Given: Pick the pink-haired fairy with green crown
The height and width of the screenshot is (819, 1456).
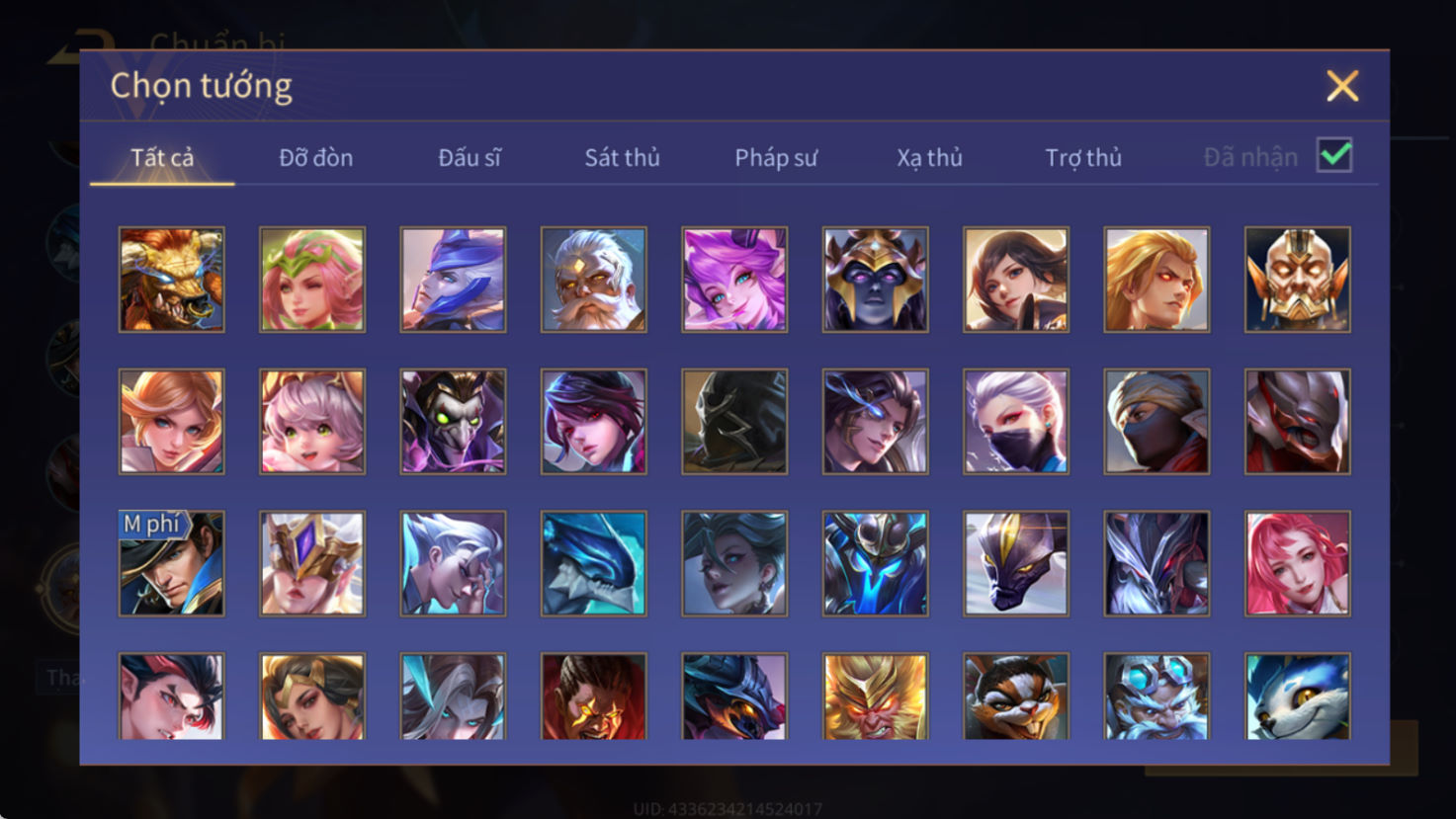Looking at the screenshot, I should [312, 280].
